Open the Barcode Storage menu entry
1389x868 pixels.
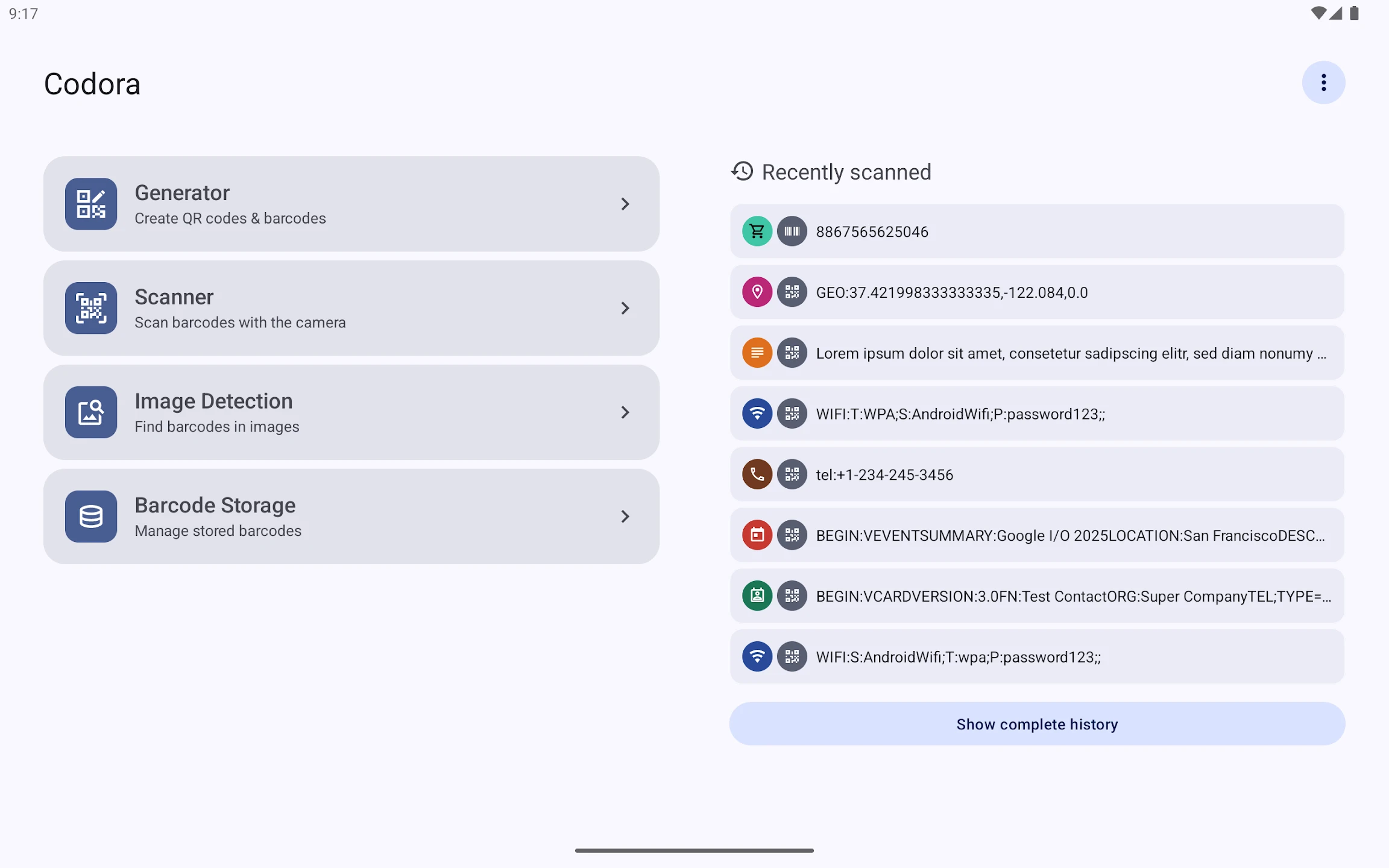pyautogui.click(x=351, y=517)
